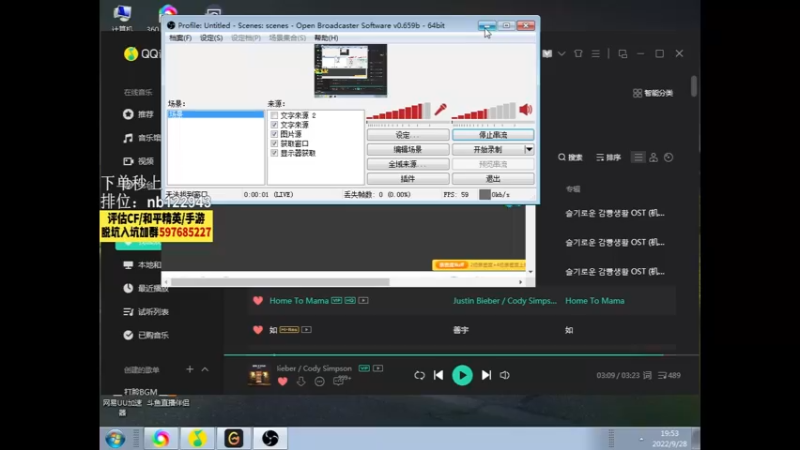Skip to the next track

coord(486,375)
